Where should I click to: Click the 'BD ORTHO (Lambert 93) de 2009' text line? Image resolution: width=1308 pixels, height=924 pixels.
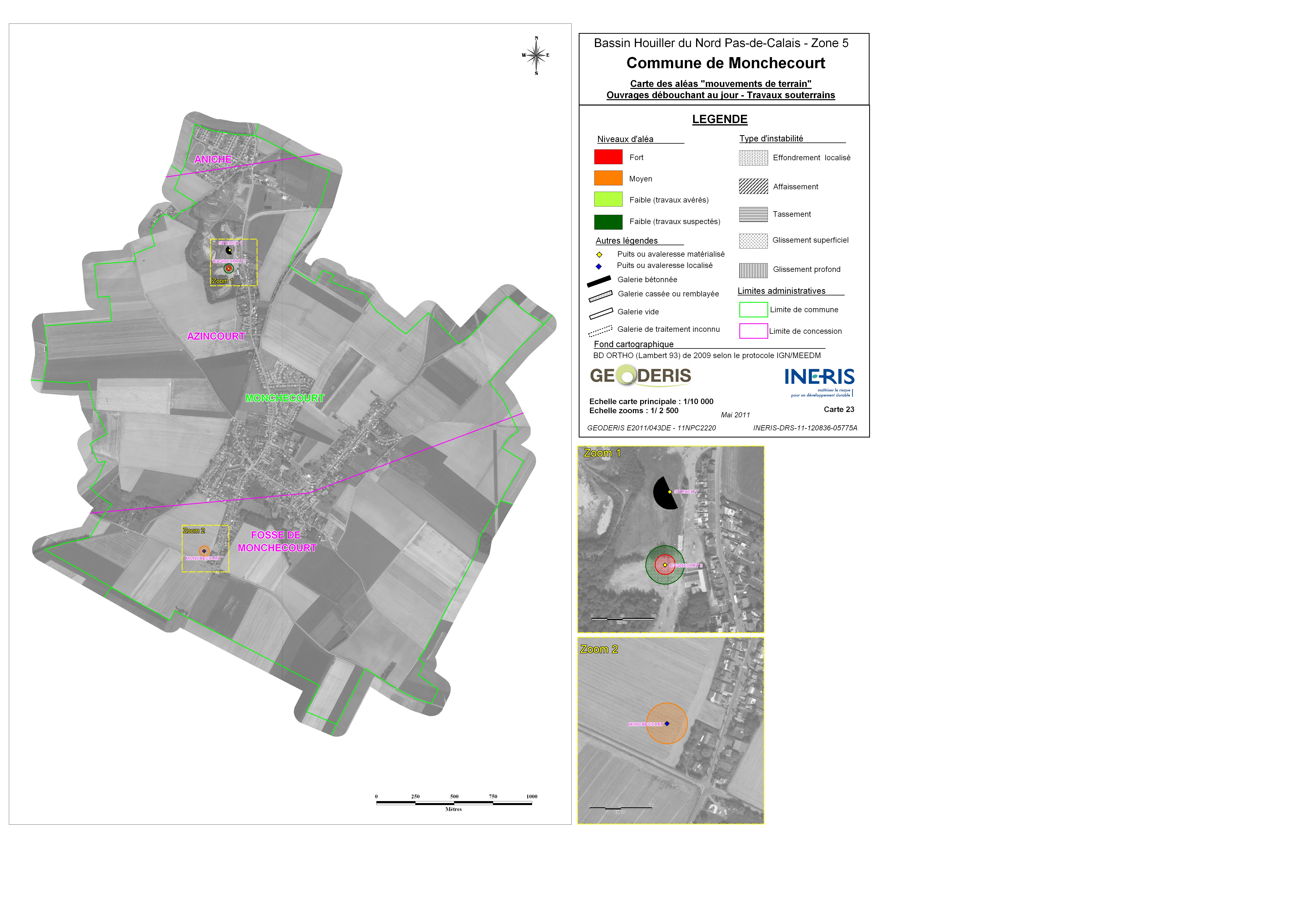coord(707,355)
